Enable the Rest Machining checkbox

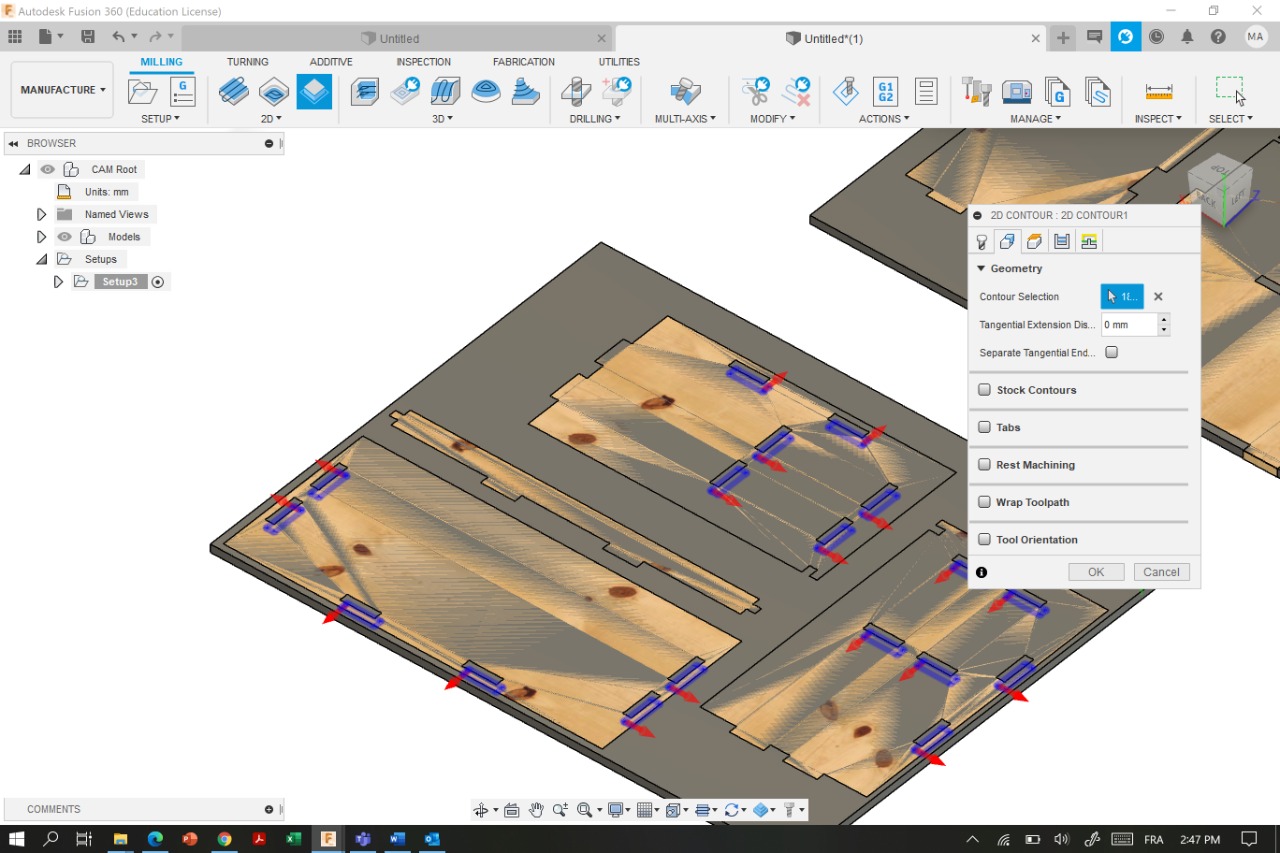pyautogui.click(x=985, y=465)
